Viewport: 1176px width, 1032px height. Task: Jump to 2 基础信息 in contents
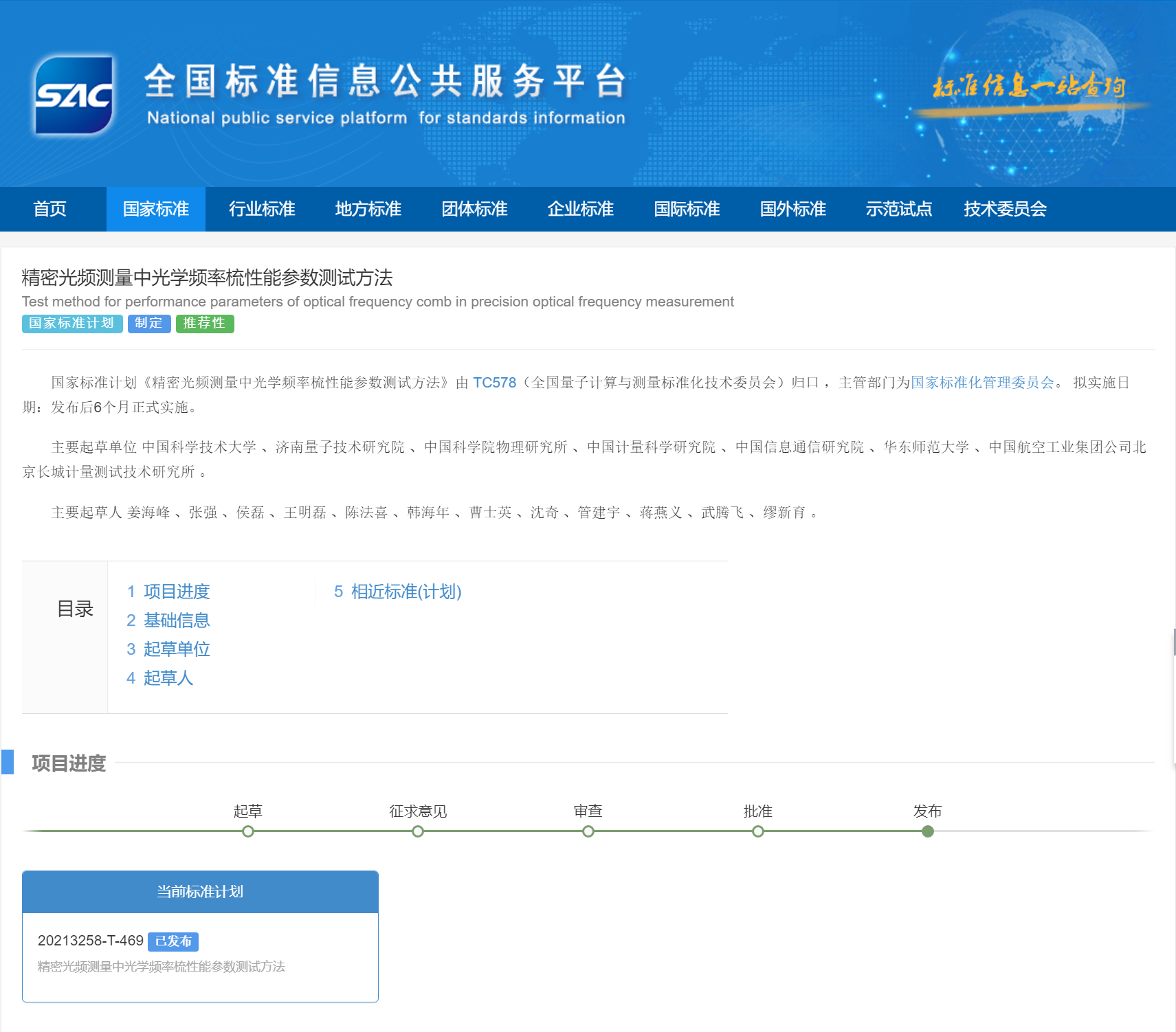point(168,620)
